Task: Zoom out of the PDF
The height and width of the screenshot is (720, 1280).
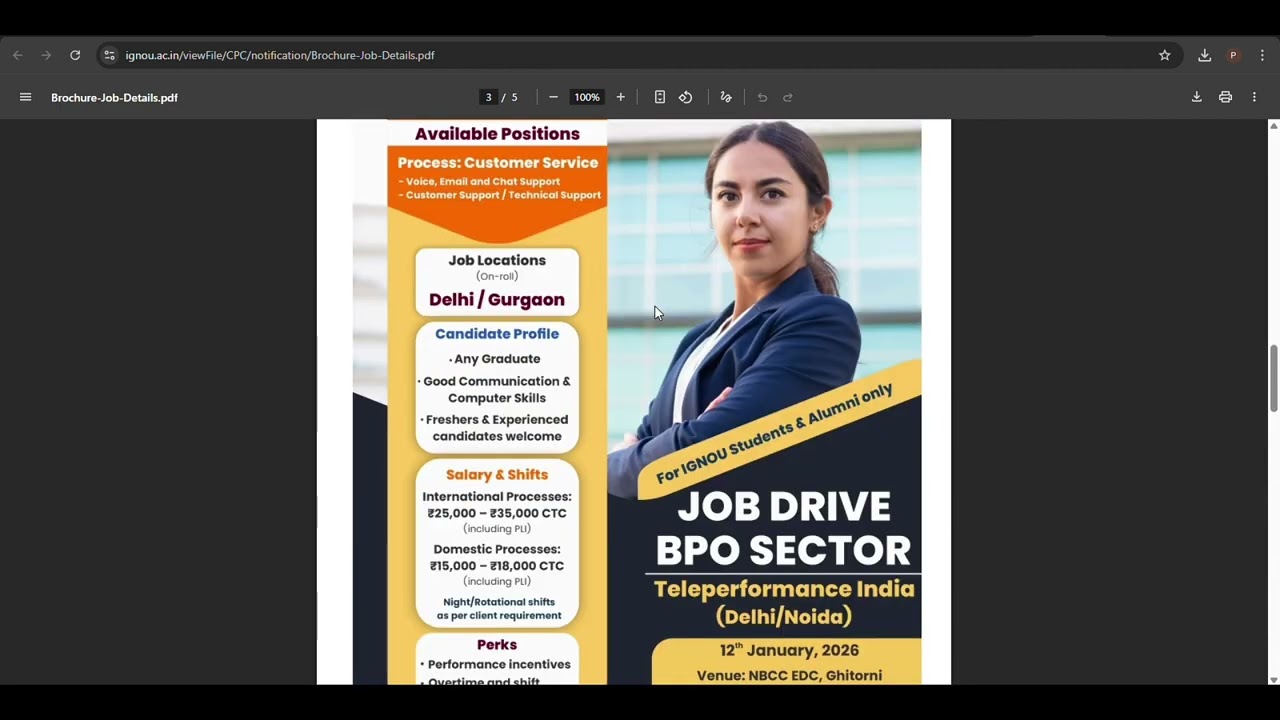Action: pyautogui.click(x=553, y=97)
